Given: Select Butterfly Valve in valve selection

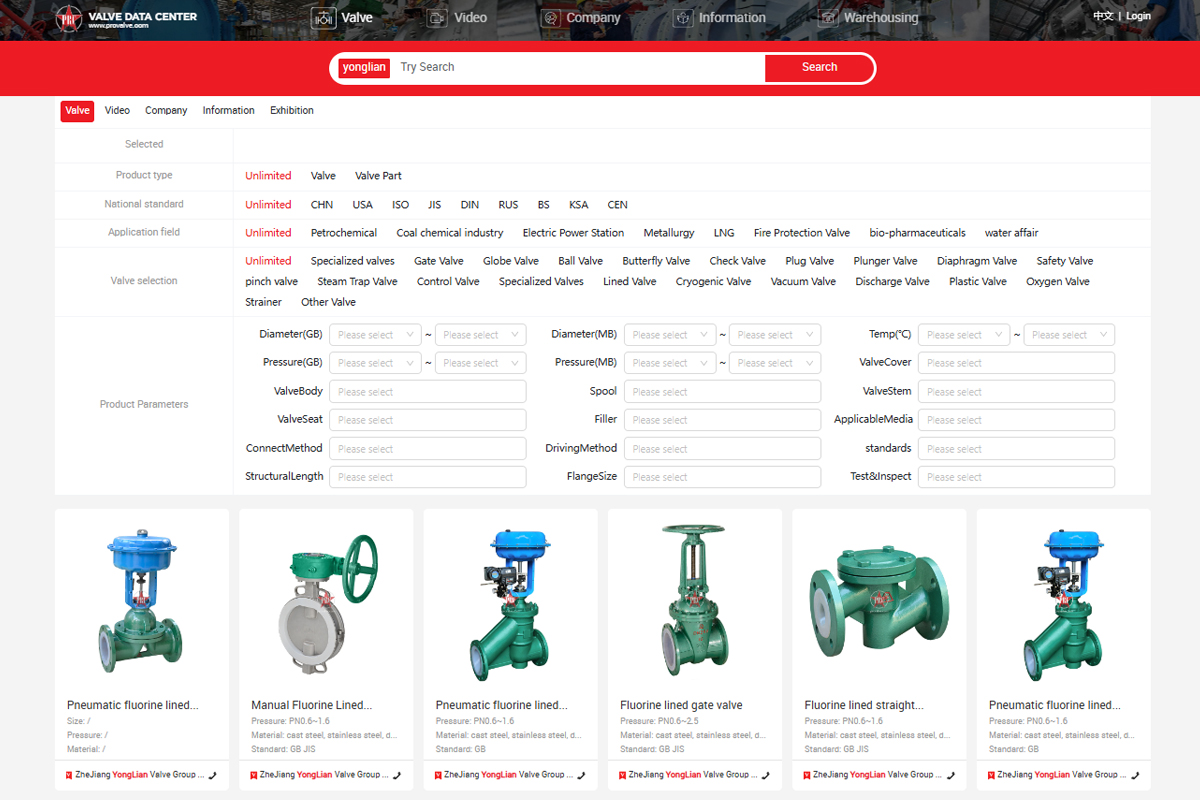Looking at the screenshot, I should tap(656, 261).
